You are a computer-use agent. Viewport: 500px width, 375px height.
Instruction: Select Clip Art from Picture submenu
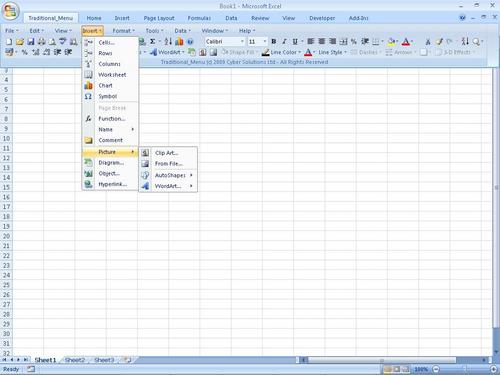coord(168,153)
